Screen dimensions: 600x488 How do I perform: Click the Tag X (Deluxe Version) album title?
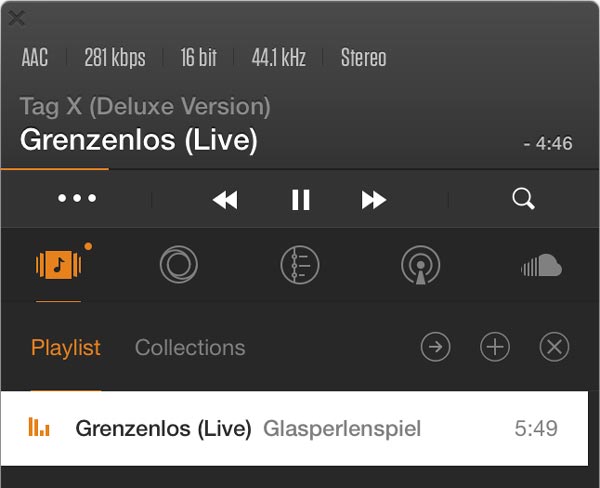point(145,107)
